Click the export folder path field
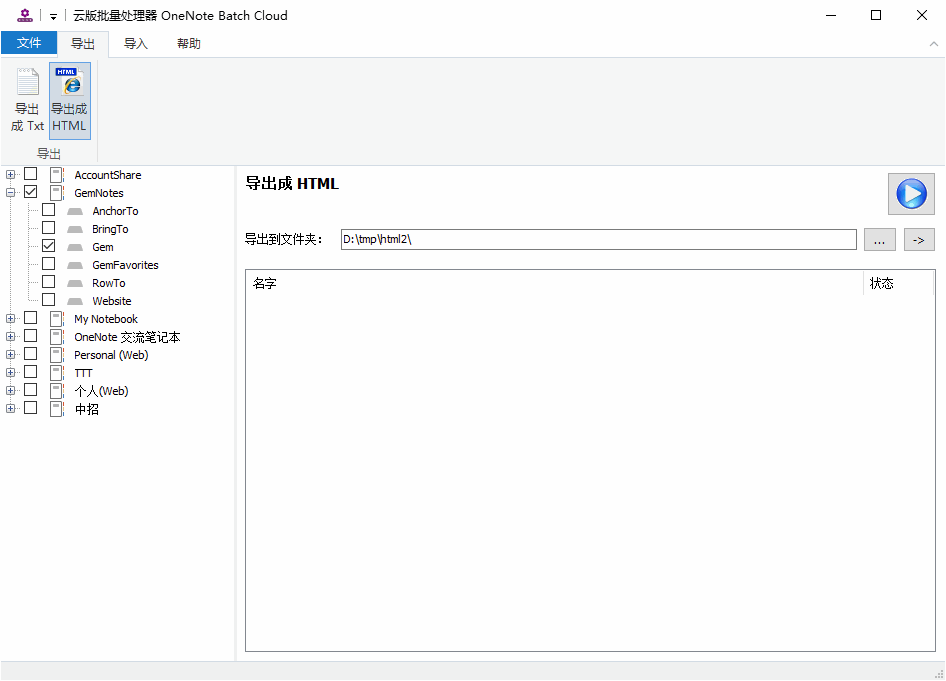The height and width of the screenshot is (681, 946). click(598, 239)
